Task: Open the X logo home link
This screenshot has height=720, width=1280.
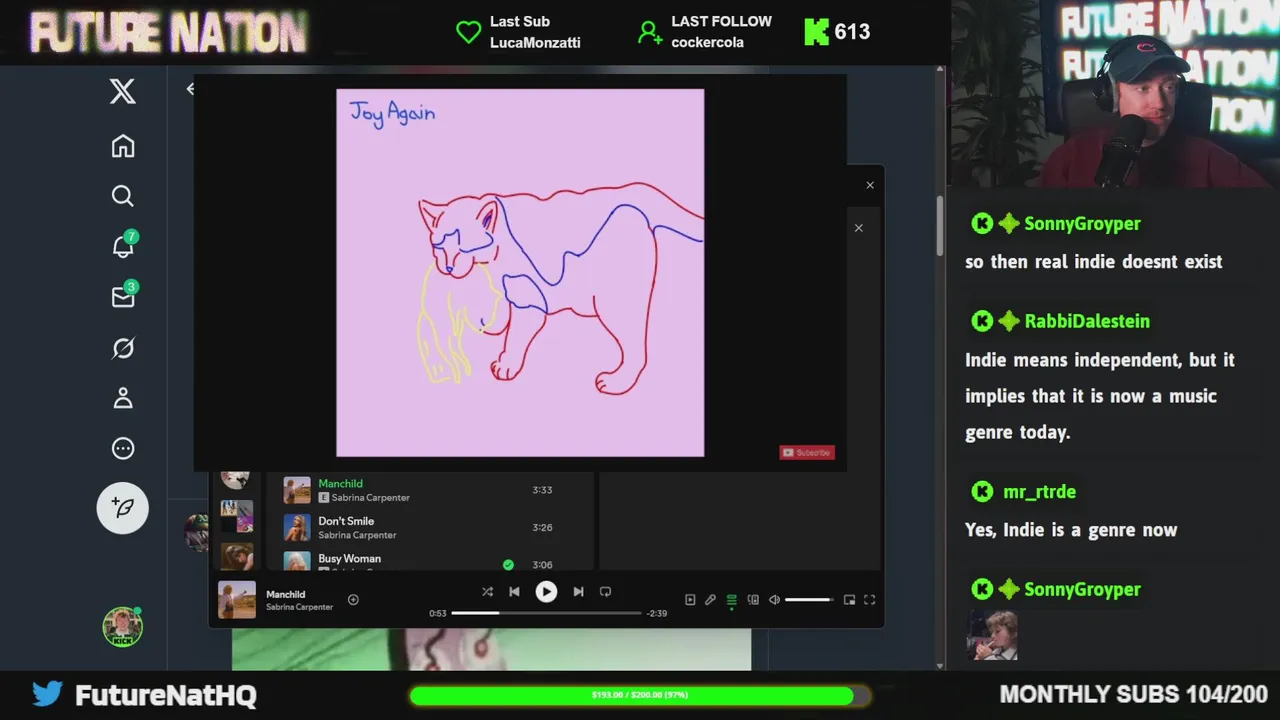Action: [x=122, y=92]
